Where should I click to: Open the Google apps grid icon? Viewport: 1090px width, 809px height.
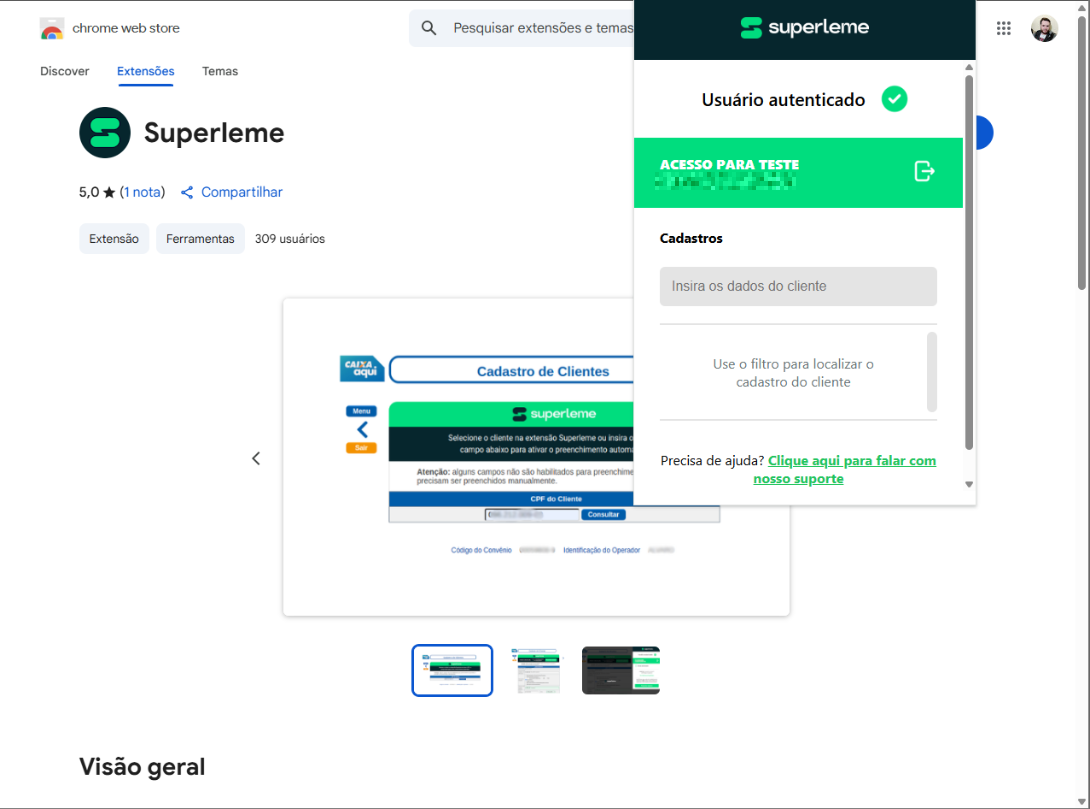[x=1003, y=28]
